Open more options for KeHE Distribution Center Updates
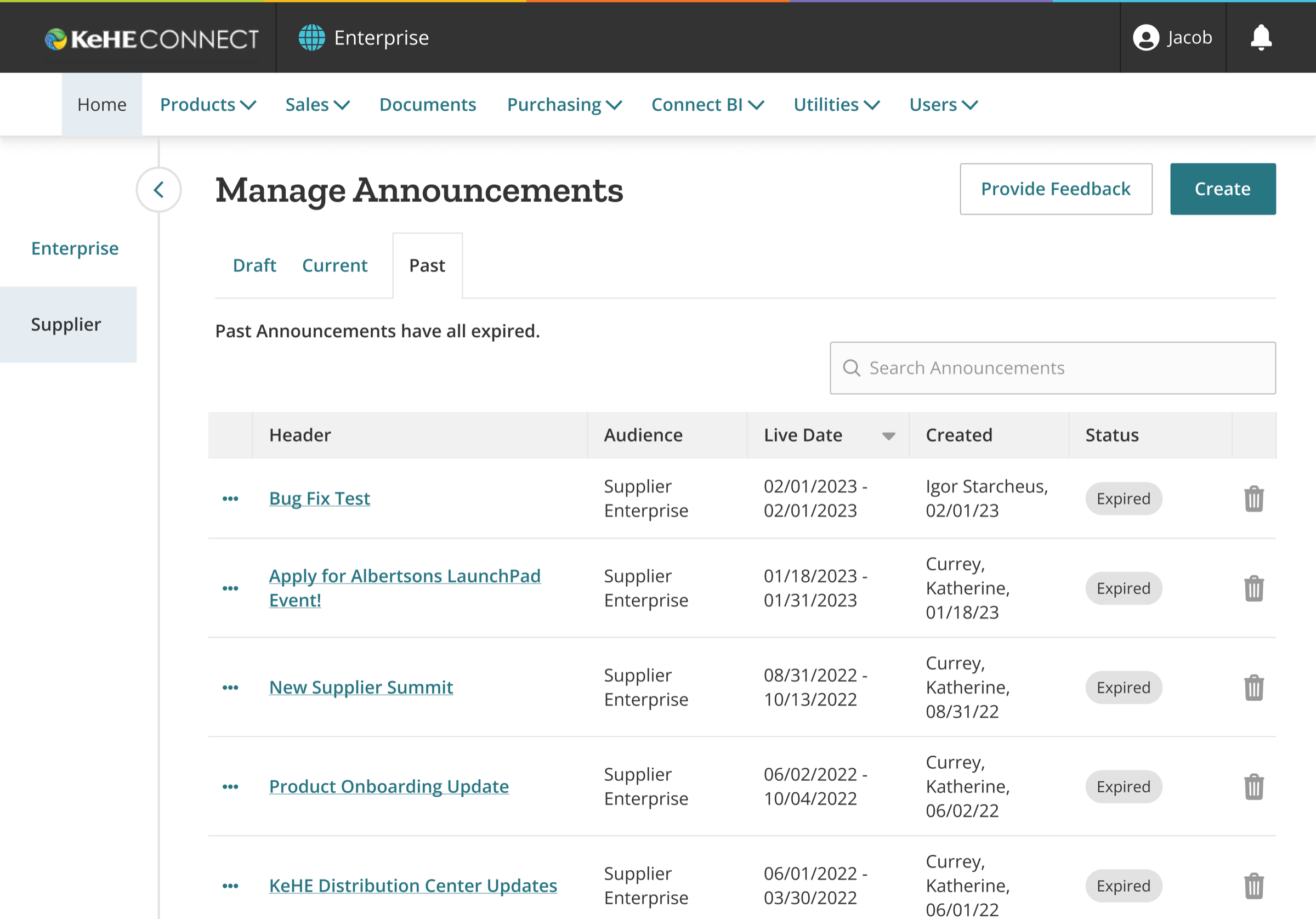This screenshot has height=919, width=1316. [x=230, y=886]
